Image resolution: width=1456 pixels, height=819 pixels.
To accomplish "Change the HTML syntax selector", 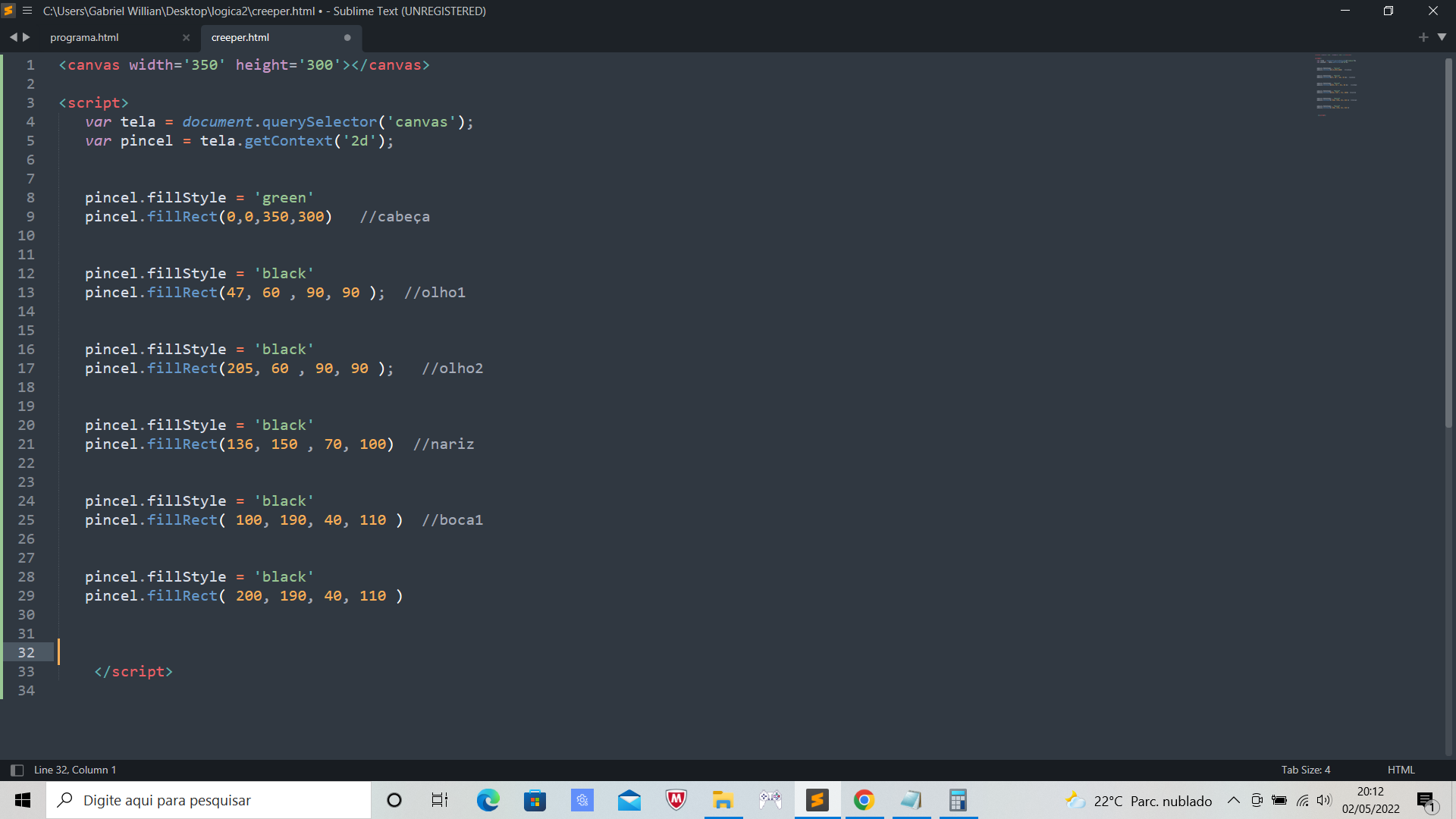I will click(x=1401, y=770).
